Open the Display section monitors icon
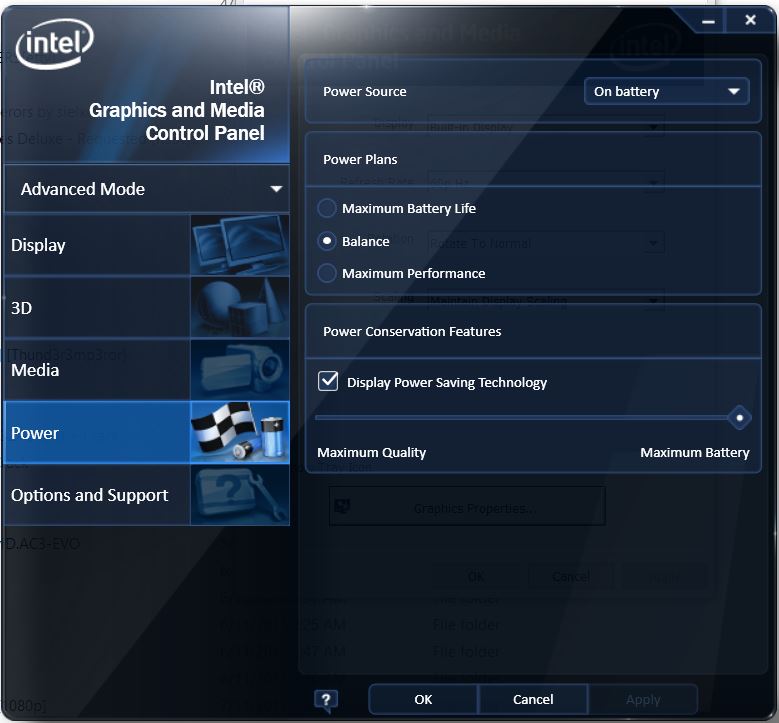The height and width of the screenshot is (723, 779). [240, 244]
